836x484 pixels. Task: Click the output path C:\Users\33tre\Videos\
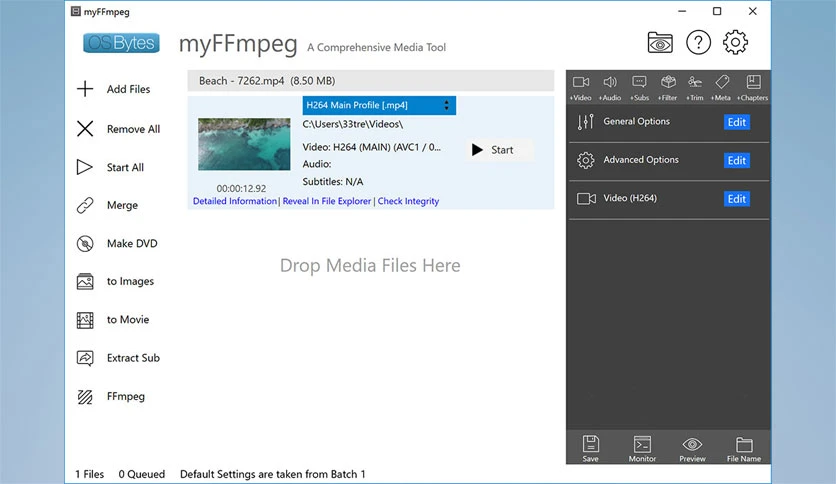[352, 124]
